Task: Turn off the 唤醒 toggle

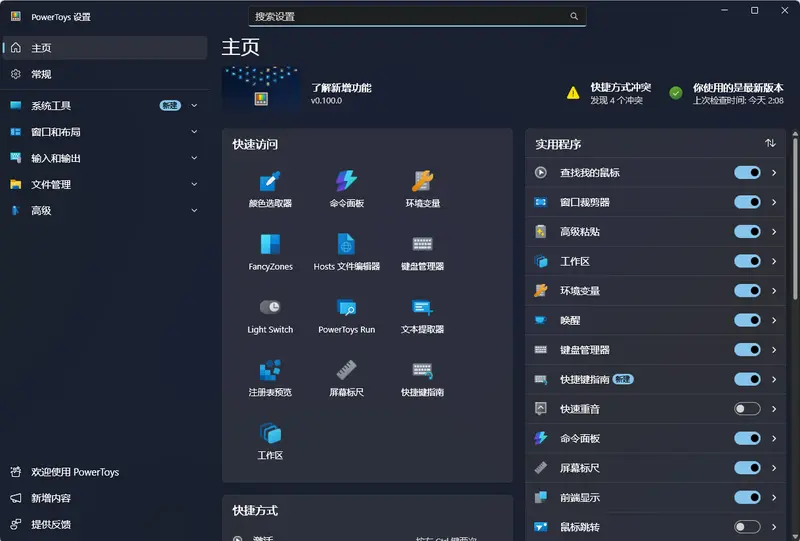Action: click(747, 320)
